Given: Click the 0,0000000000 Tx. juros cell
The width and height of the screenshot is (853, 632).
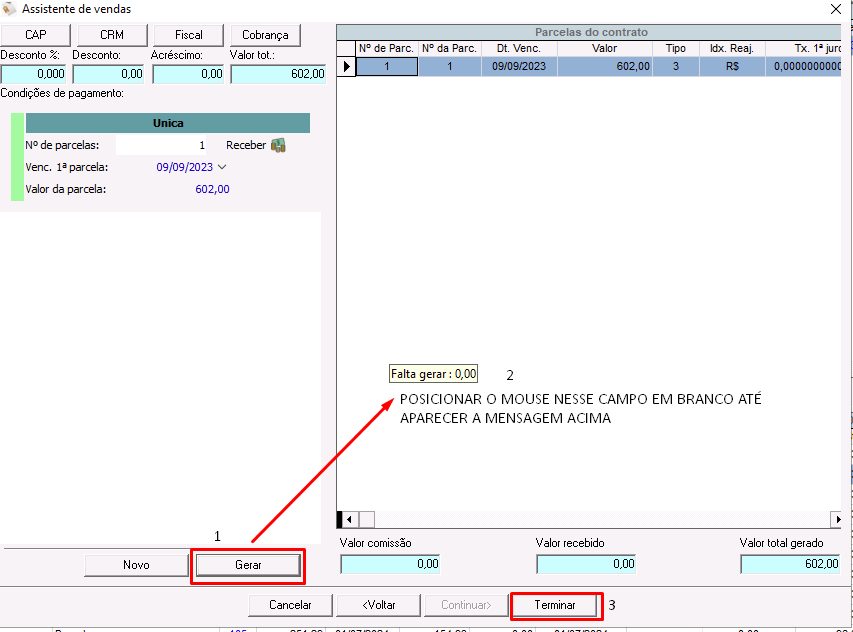Looking at the screenshot, I should pos(804,66).
